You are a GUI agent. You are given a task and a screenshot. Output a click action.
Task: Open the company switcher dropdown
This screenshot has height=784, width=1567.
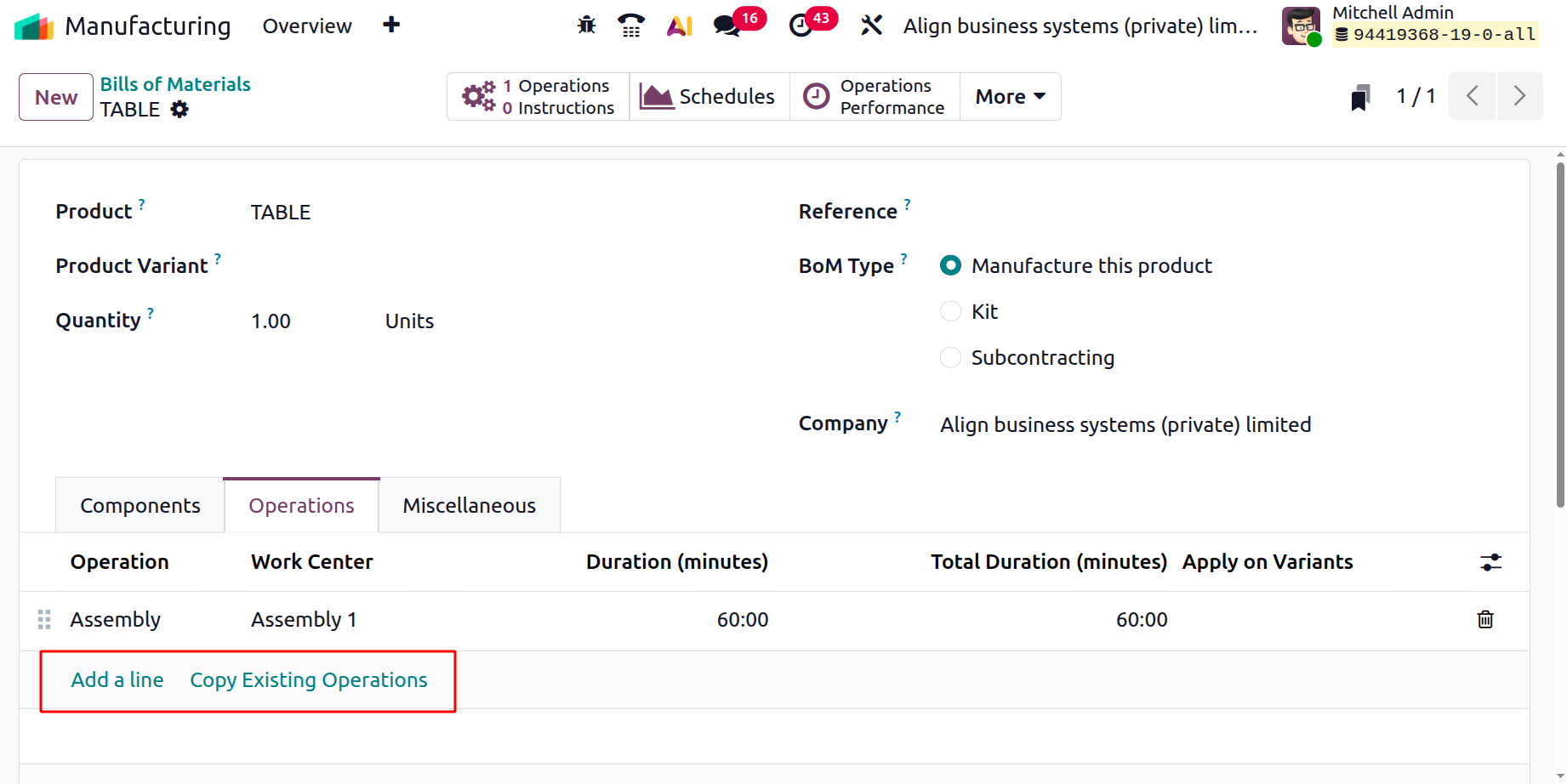[1080, 26]
